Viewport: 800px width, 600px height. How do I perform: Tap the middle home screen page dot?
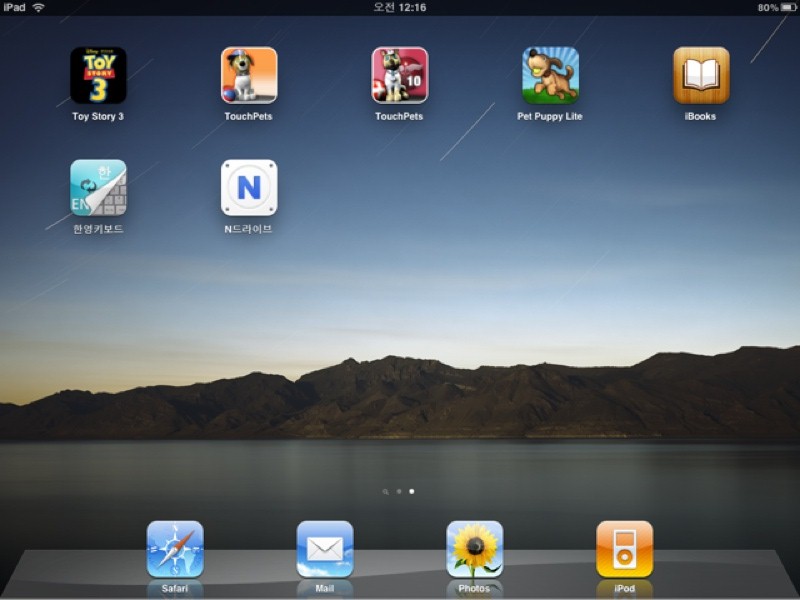click(x=399, y=492)
